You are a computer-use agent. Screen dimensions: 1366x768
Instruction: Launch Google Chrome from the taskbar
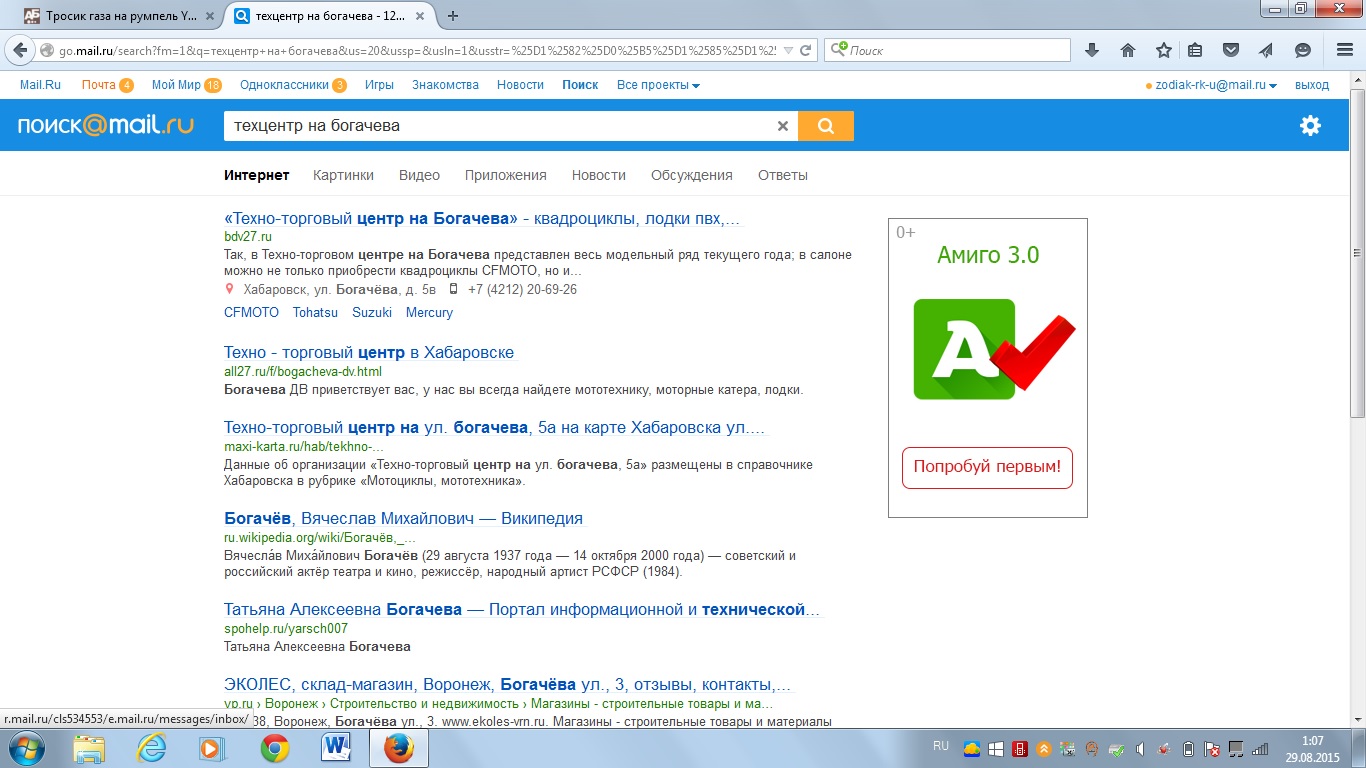coord(275,748)
